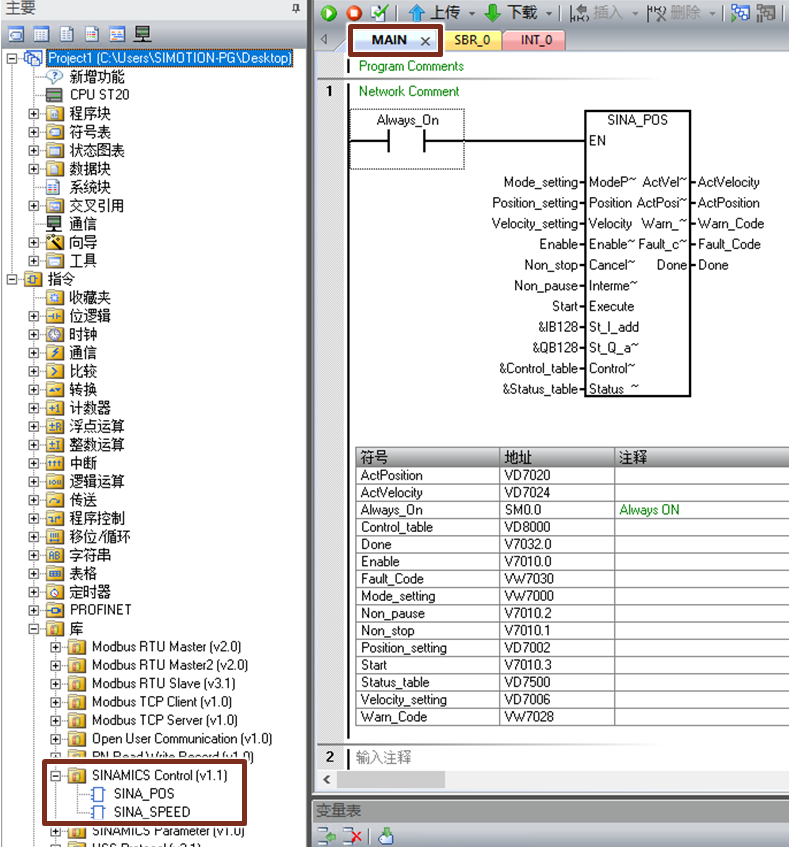799x847 pixels.
Task: Click the compile checkmark icon
Action: click(379, 13)
